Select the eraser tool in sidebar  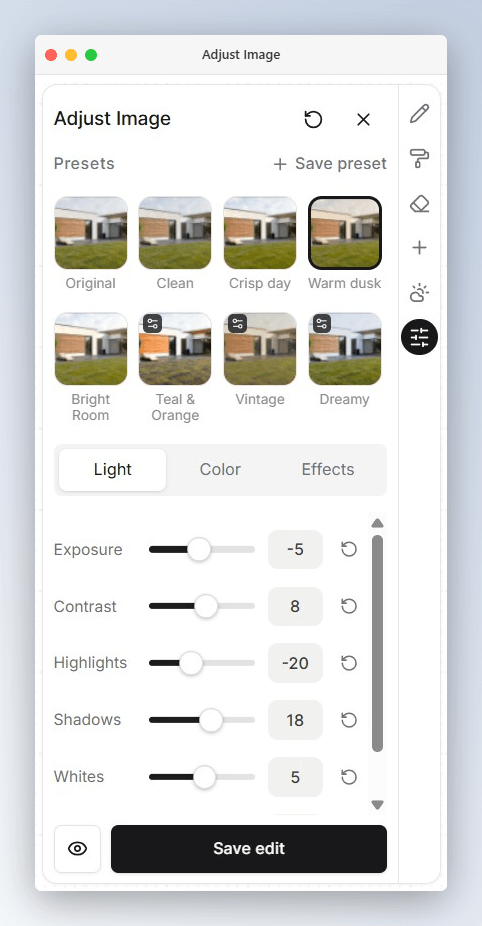point(419,204)
